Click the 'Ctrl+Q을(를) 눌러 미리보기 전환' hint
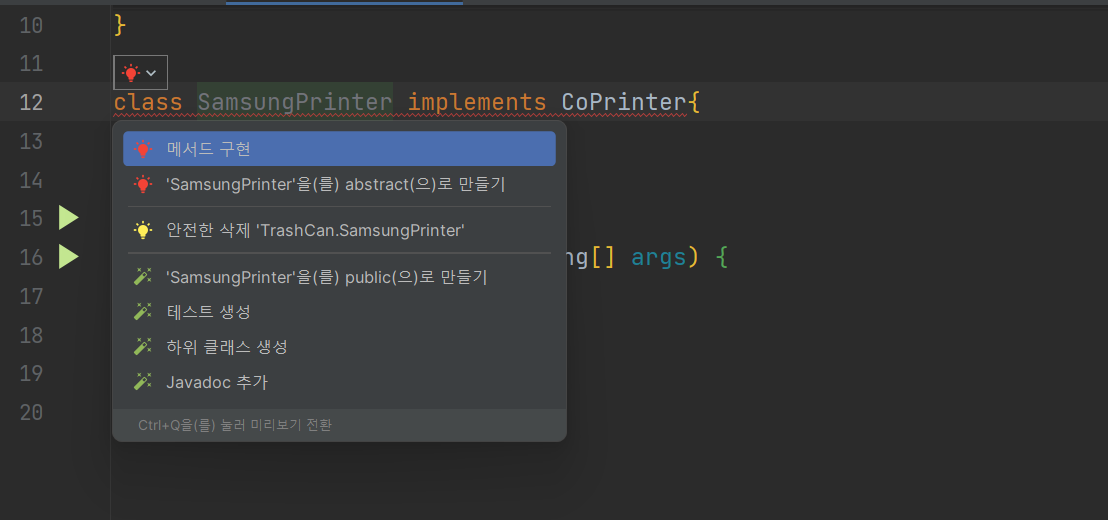This screenshot has width=1108, height=520. point(235,425)
